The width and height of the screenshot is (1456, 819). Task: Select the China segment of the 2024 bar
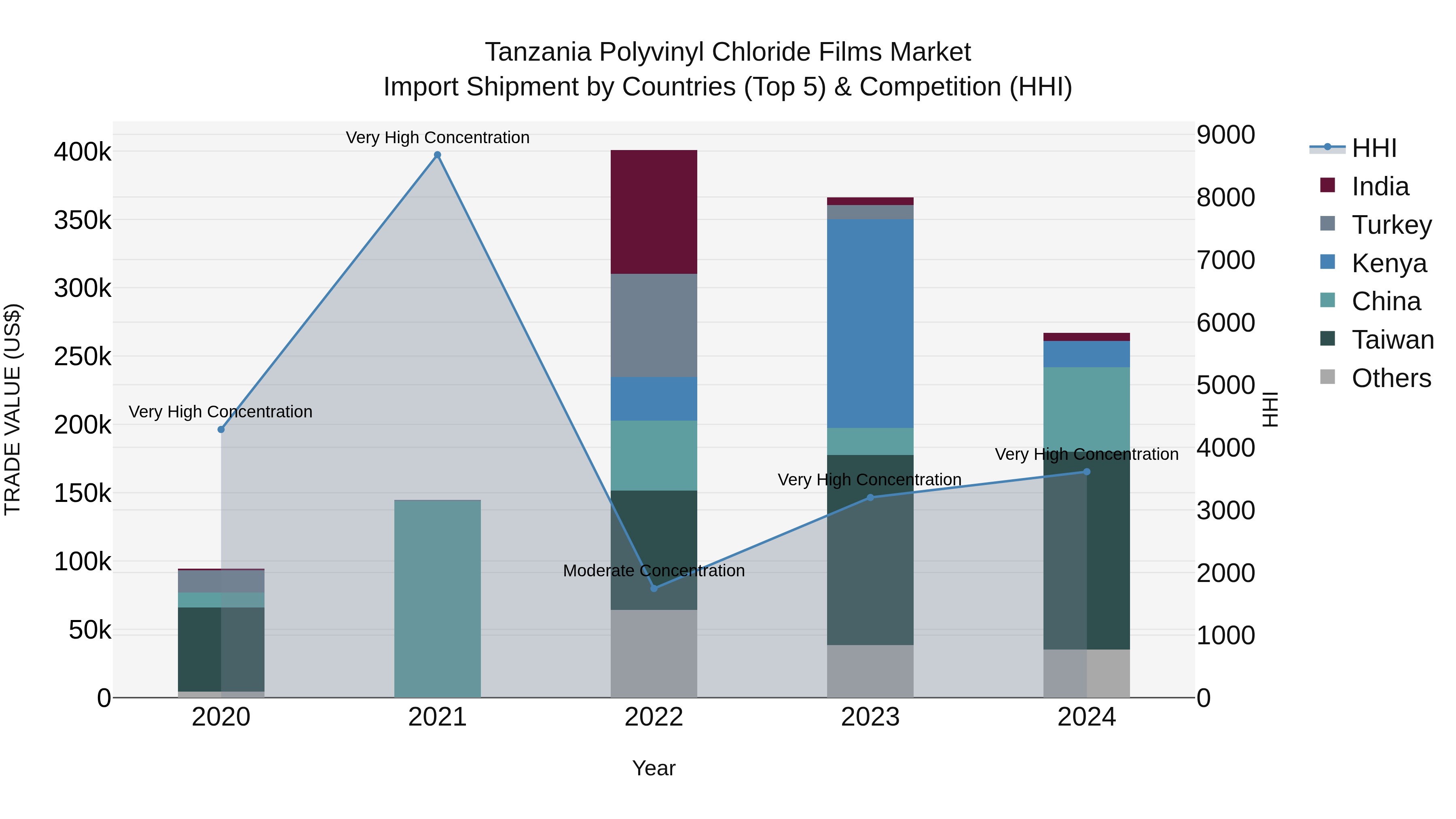tap(1086, 410)
